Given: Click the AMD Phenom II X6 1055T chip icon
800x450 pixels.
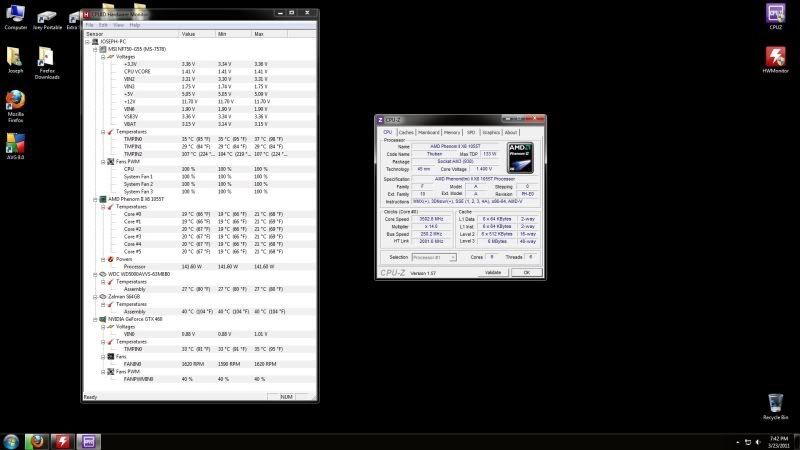Looking at the screenshot, I should [x=103, y=199].
